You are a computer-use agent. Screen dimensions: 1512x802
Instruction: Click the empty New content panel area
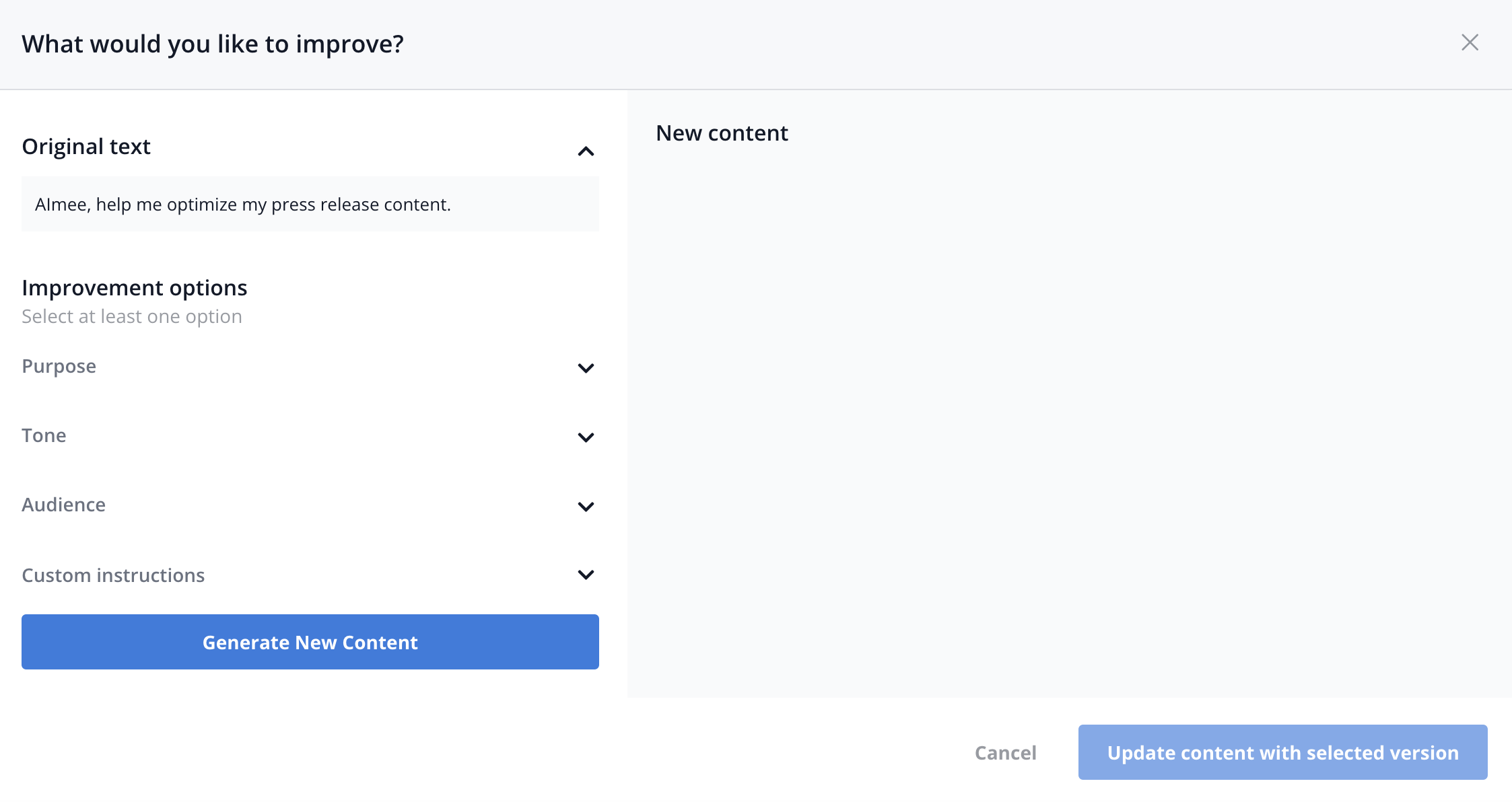(x=1069, y=417)
